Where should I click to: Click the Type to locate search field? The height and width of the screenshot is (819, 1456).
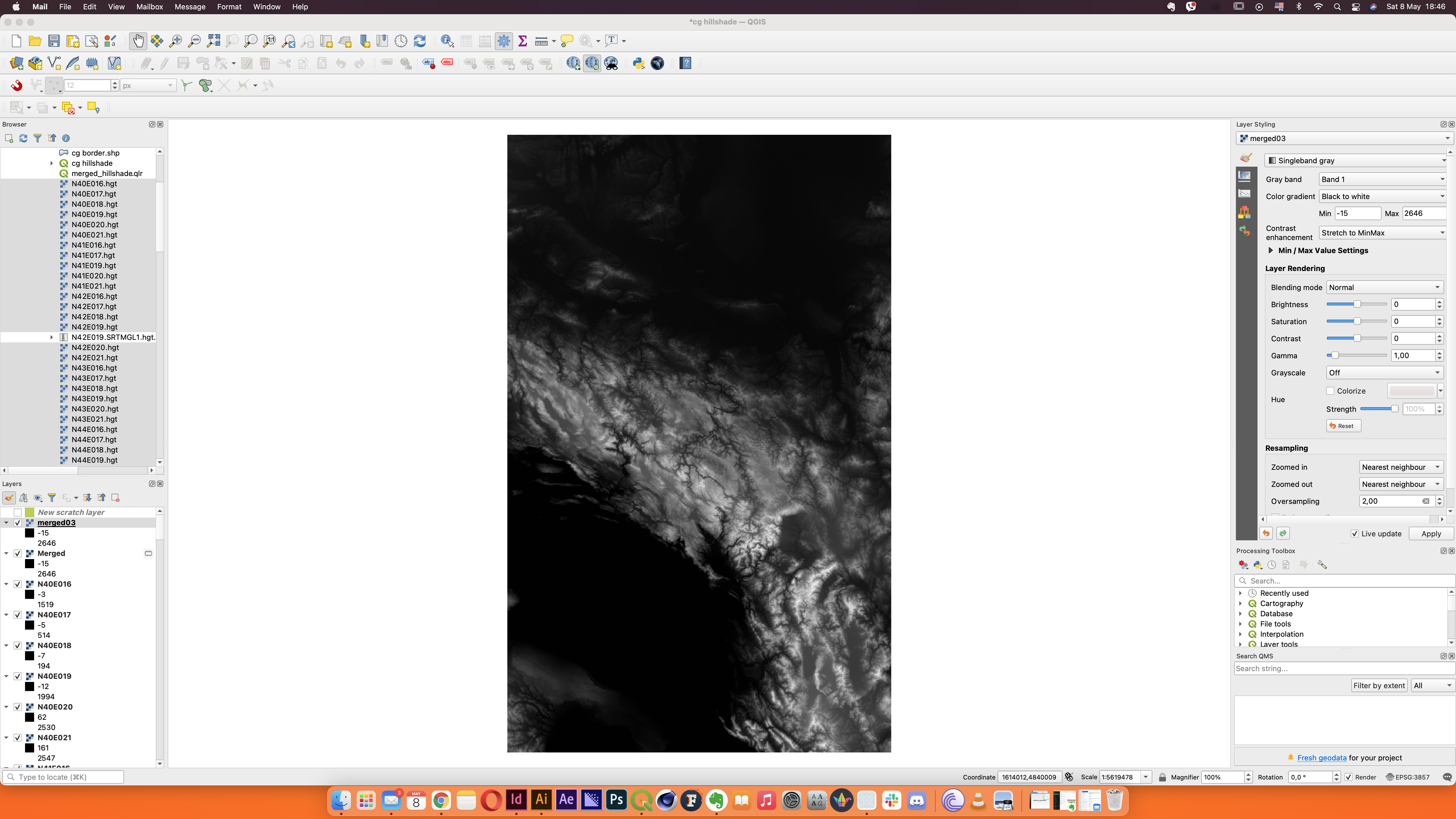[63, 777]
